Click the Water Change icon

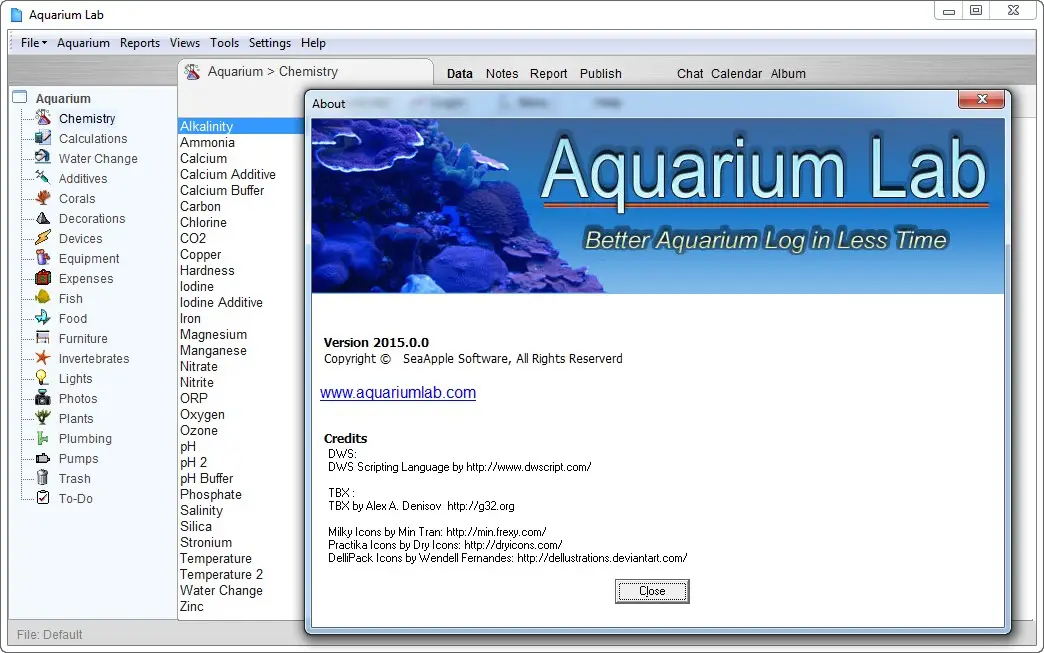click(x=43, y=158)
